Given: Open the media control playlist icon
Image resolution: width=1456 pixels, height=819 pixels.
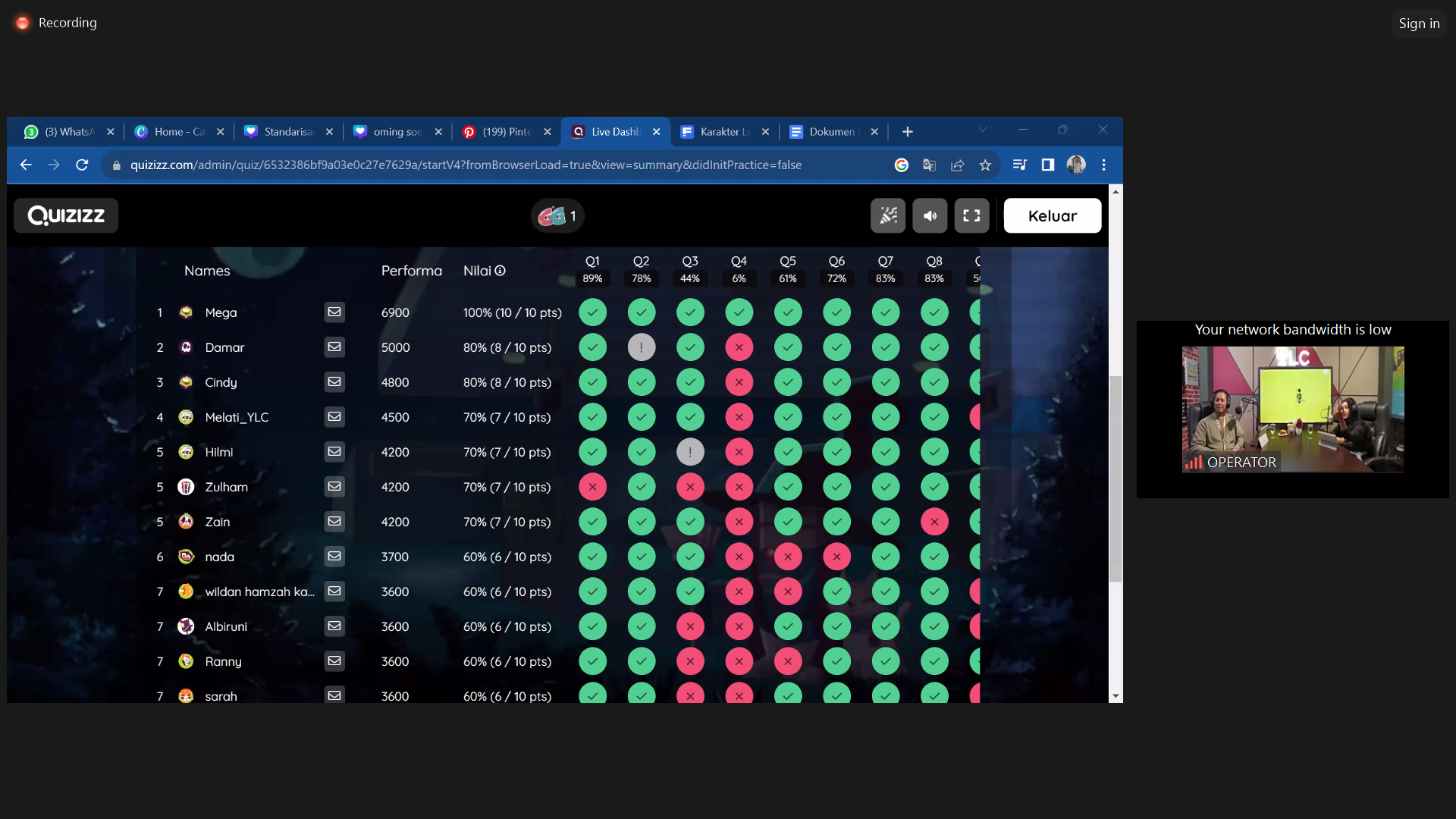Looking at the screenshot, I should tap(1019, 165).
